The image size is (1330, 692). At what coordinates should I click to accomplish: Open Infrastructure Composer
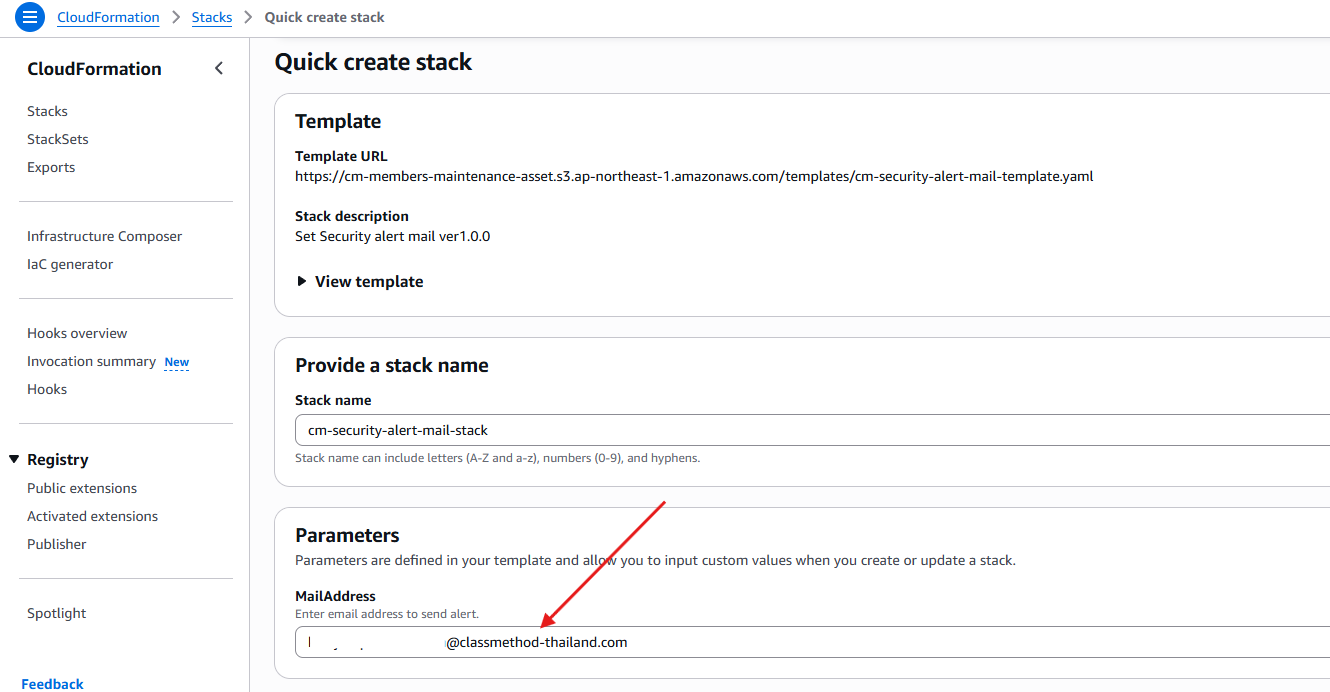click(x=105, y=236)
